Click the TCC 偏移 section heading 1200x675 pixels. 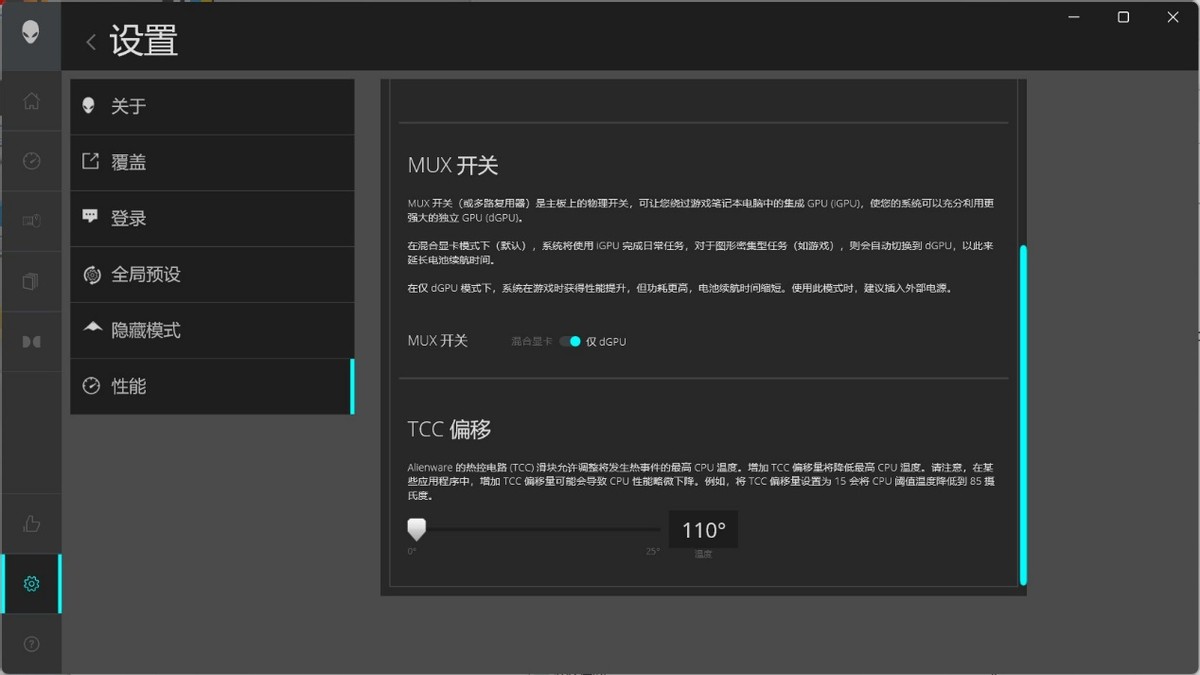click(x=450, y=430)
